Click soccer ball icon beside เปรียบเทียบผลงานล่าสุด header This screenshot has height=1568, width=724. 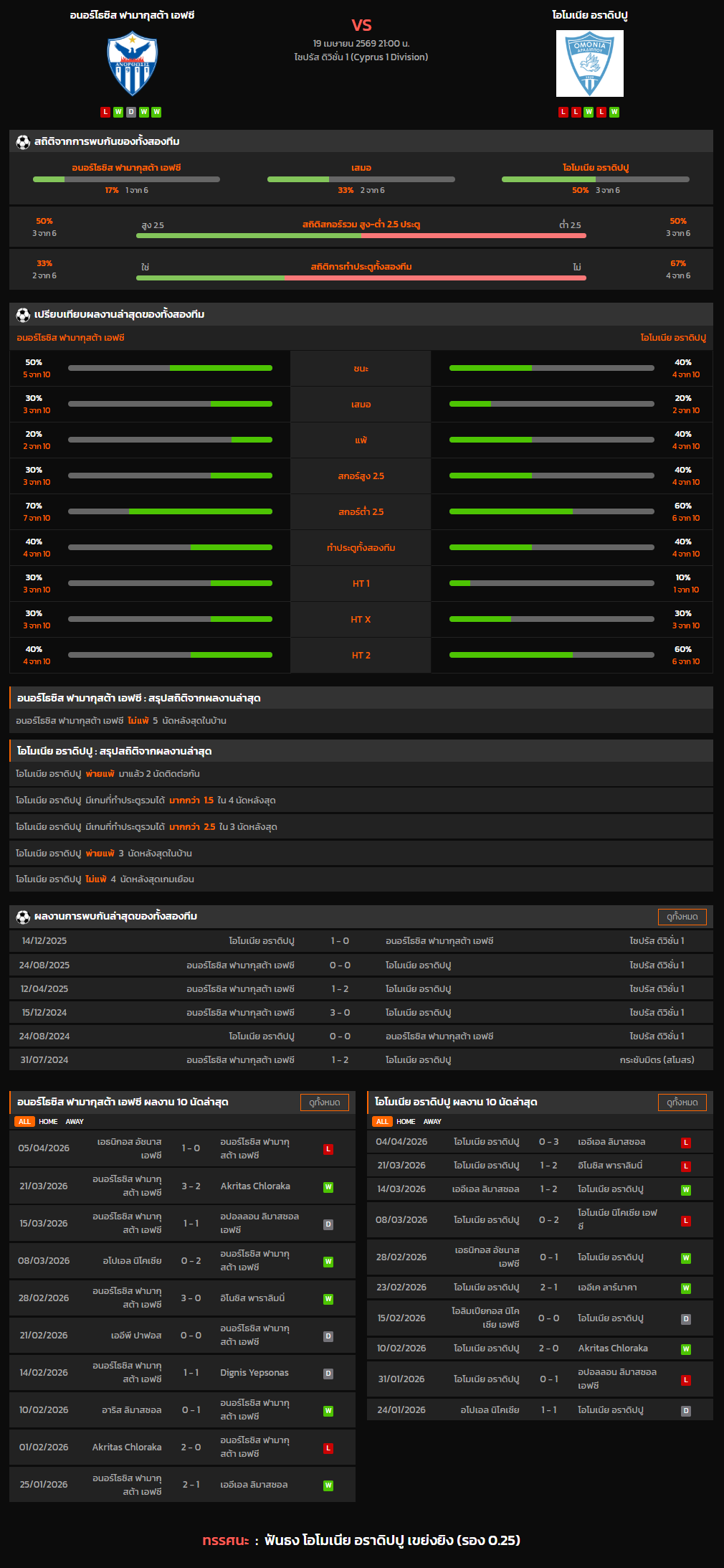coord(23,315)
